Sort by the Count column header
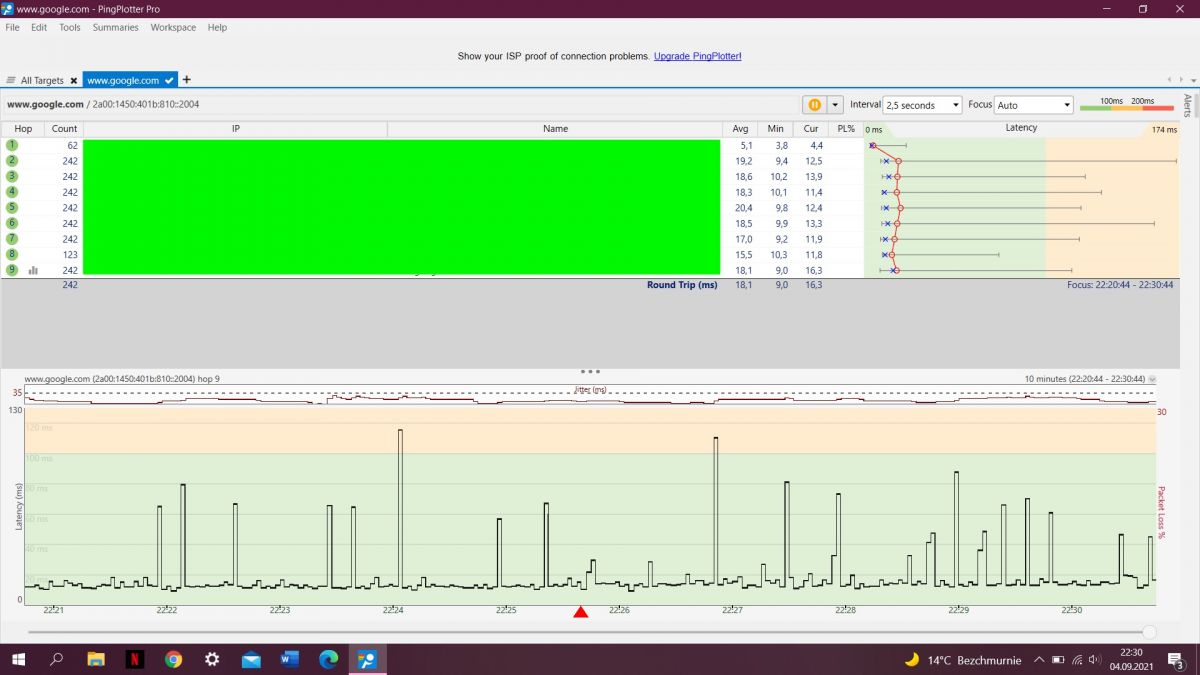This screenshot has width=1200, height=675. pyautogui.click(x=64, y=129)
